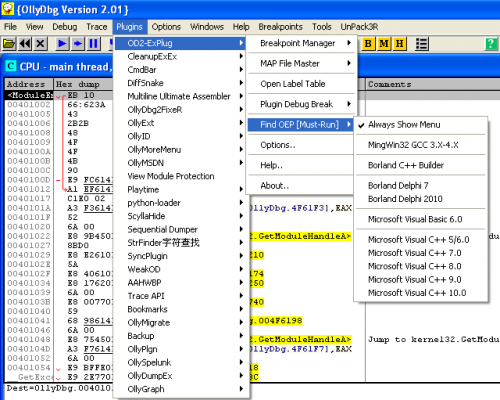Expand the Find OEP [Must-Run] submenu

coord(301,125)
